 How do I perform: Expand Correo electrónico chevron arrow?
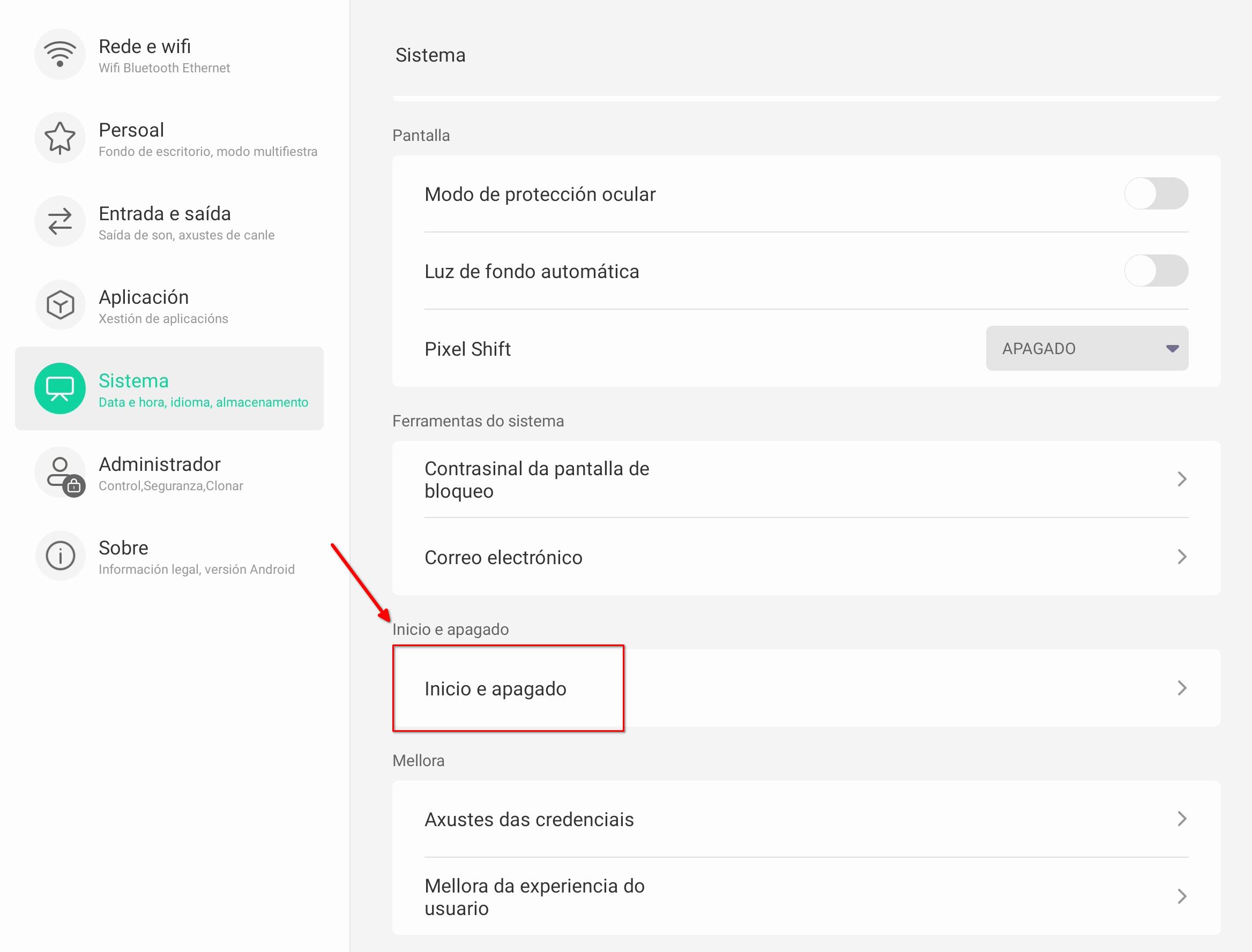tap(1181, 557)
